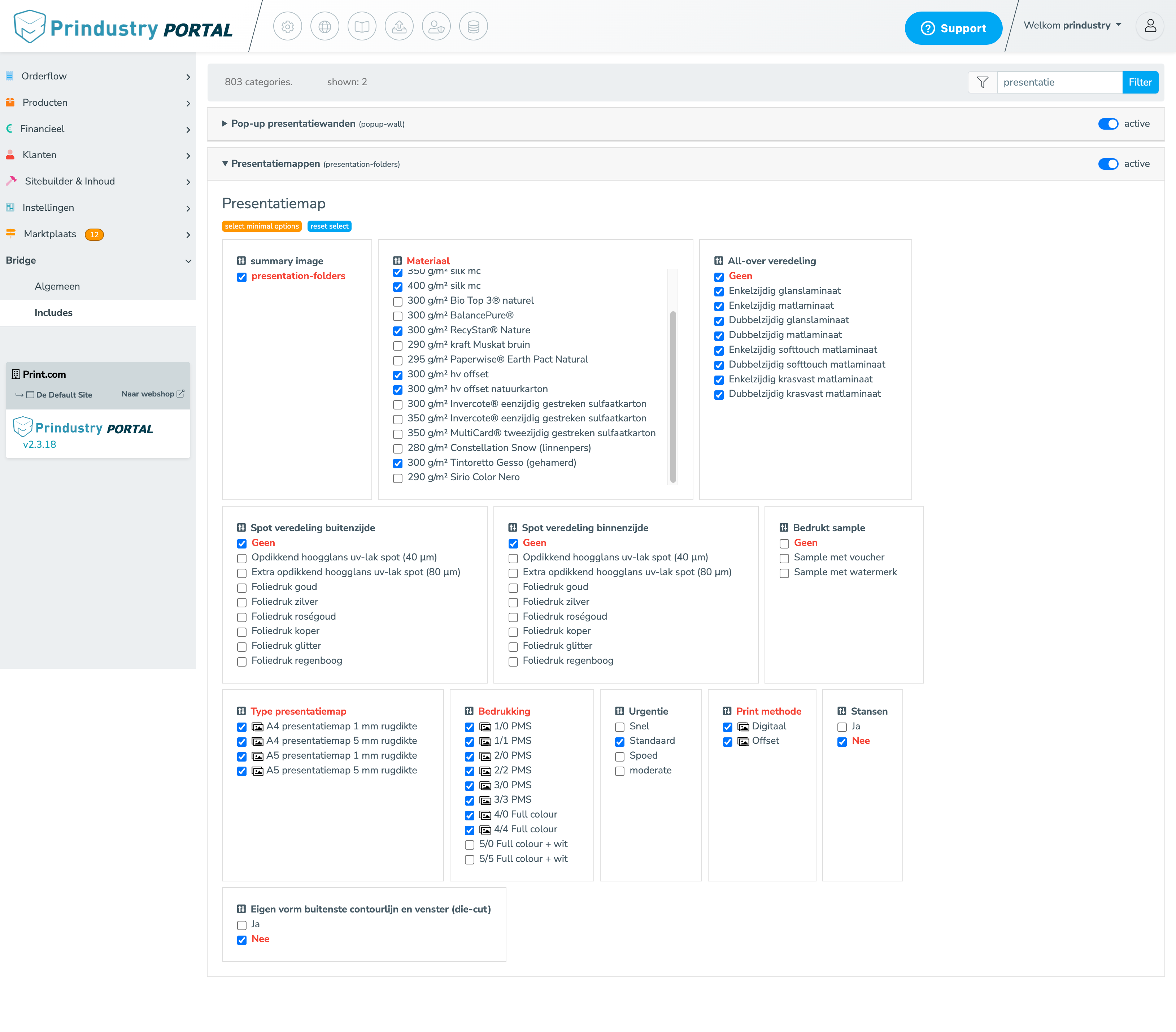Click the user profile avatar icon
Viewport: 1176px width, 1032px height.
(x=1150, y=26)
